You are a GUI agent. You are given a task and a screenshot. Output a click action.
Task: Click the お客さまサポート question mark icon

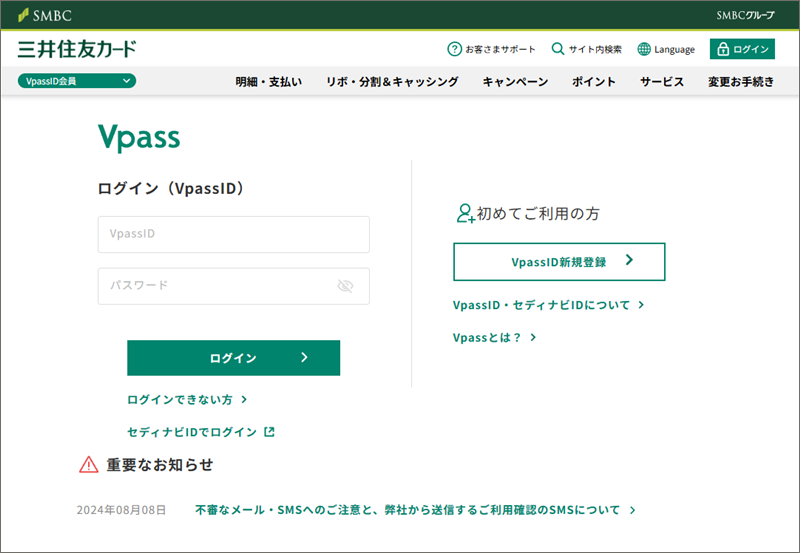coord(454,49)
